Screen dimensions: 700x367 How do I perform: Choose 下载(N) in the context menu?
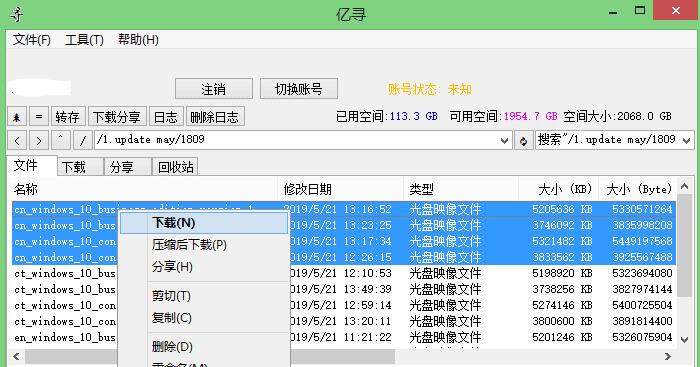[x=204, y=223]
